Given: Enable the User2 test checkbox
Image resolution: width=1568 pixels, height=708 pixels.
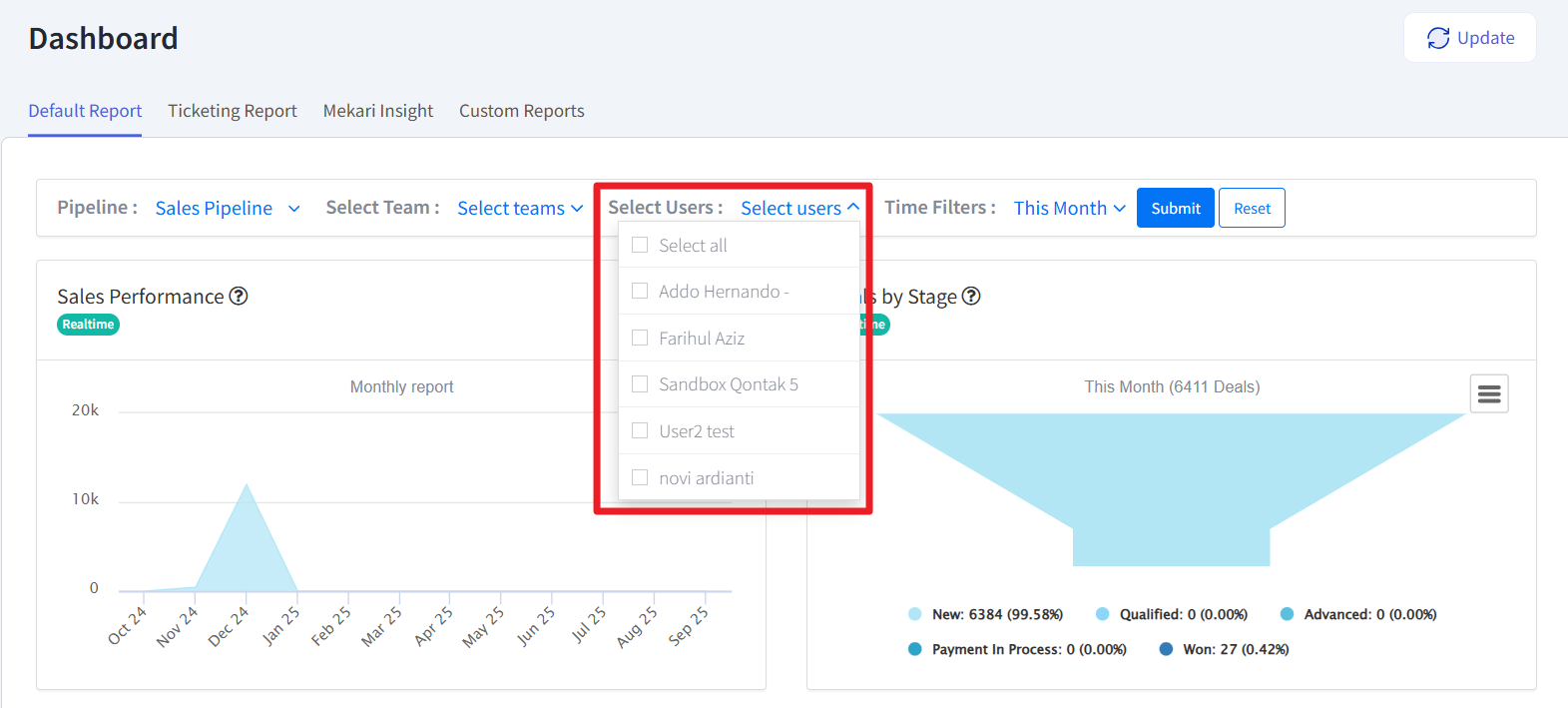Looking at the screenshot, I should coord(640,430).
